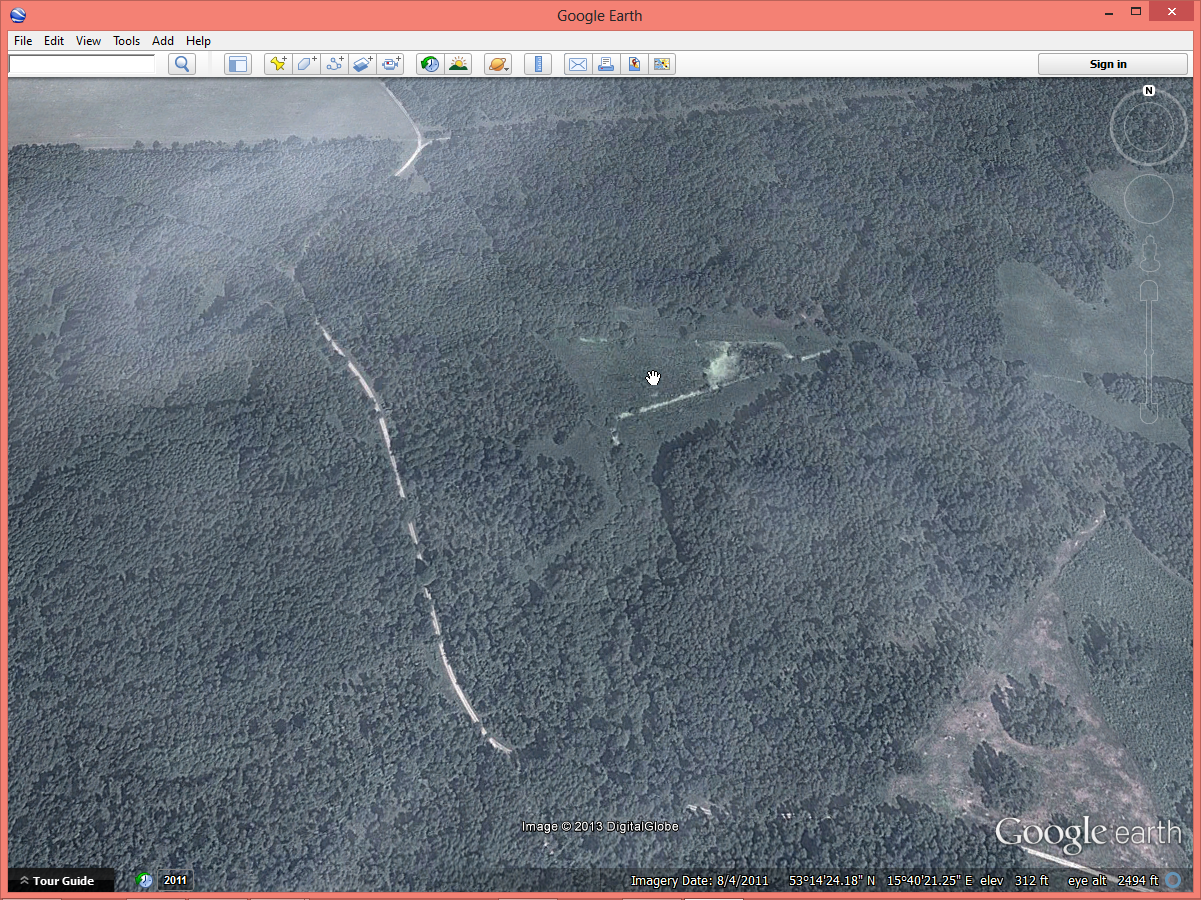Toggle sunlight across the landscape
The width and height of the screenshot is (1201, 900).
pos(458,64)
